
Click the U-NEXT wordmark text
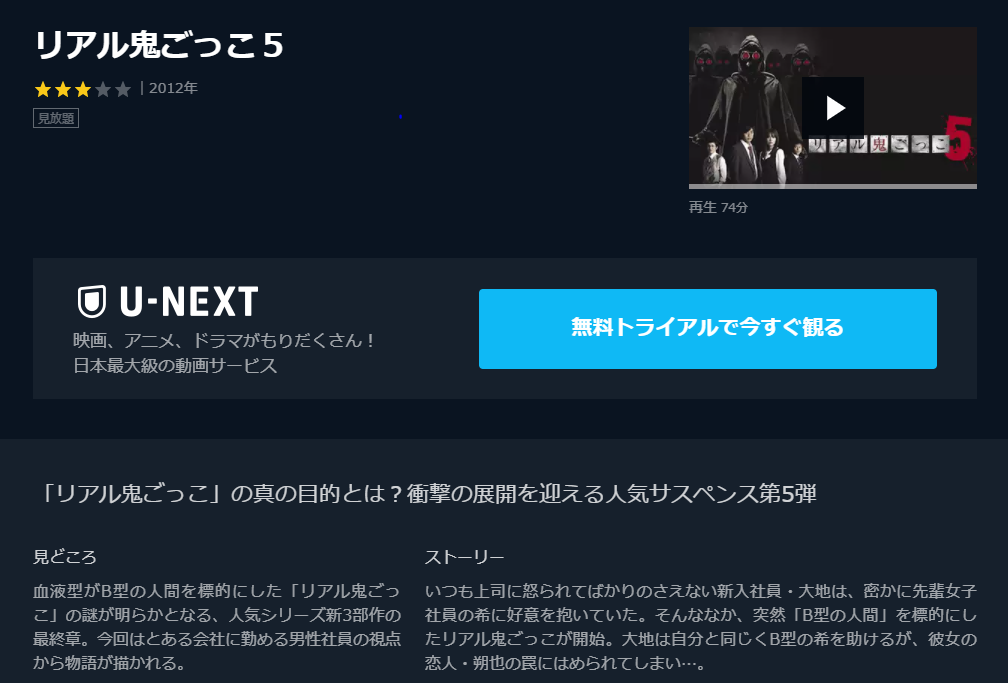(x=189, y=302)
